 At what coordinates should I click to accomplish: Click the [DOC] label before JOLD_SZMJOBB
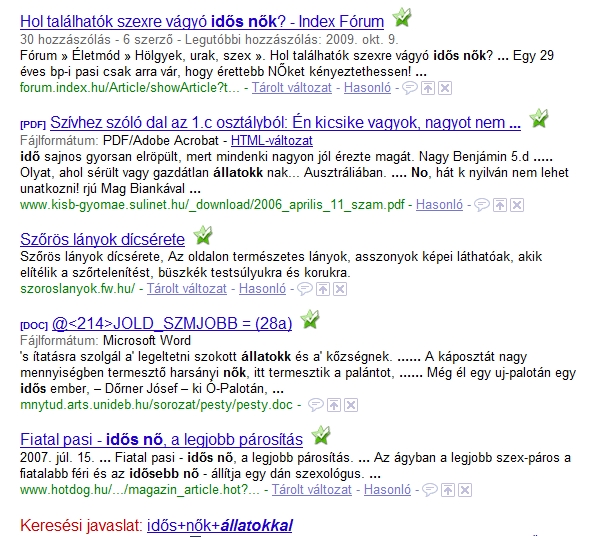click(x=34, y=326)
